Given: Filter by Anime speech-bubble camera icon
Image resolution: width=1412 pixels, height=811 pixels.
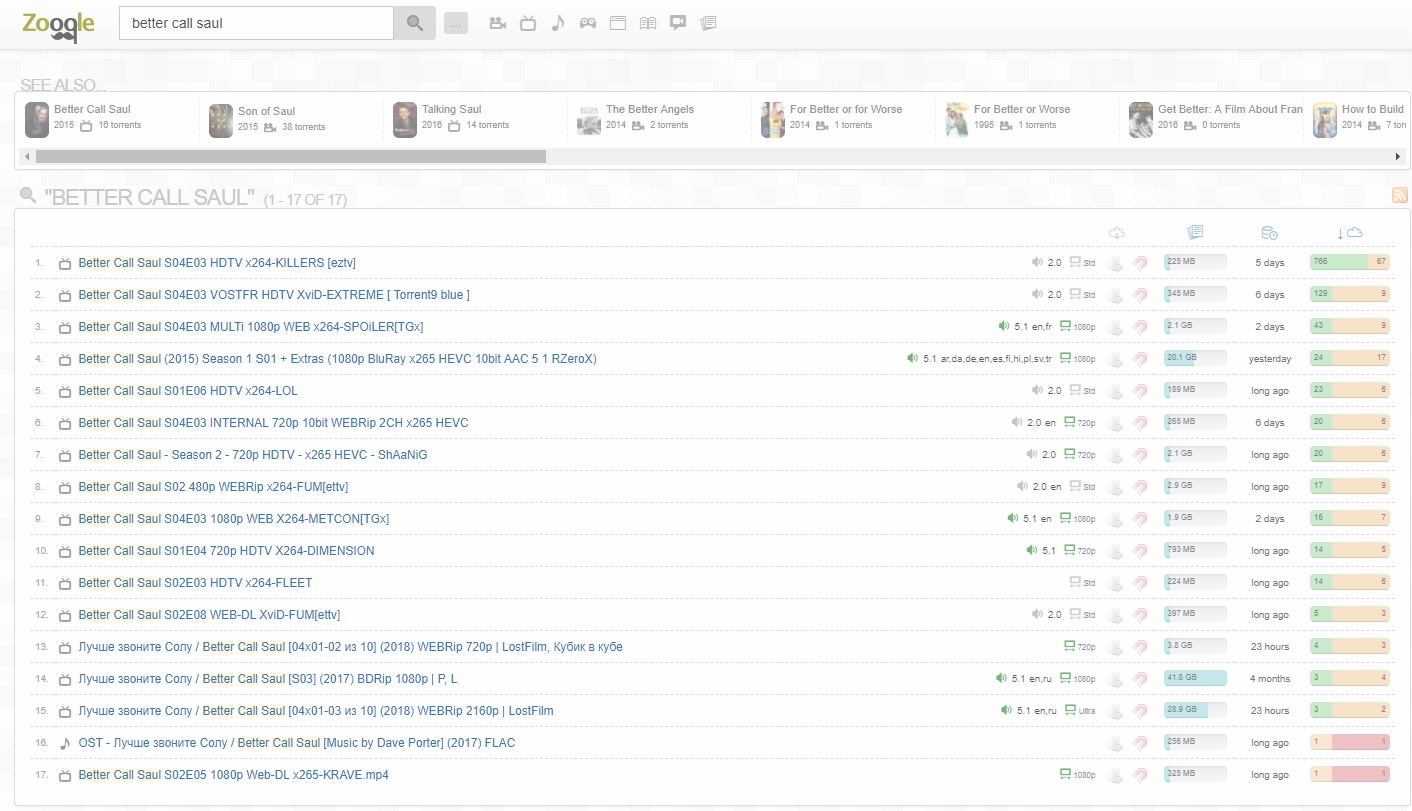Looking at the screenshot, I should [678, 23].
